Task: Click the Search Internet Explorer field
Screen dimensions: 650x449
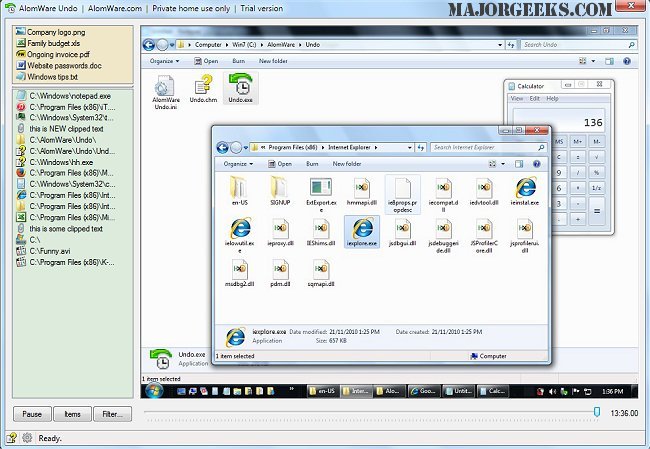Action: point(488,147)
